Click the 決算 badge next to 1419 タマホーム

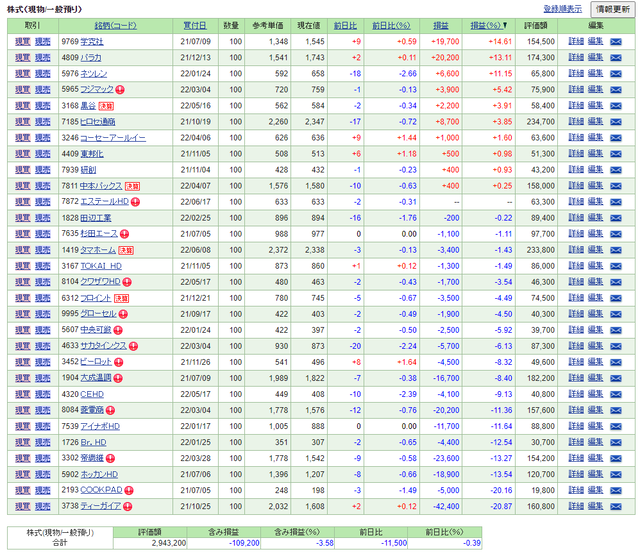[x=126, y=250]
